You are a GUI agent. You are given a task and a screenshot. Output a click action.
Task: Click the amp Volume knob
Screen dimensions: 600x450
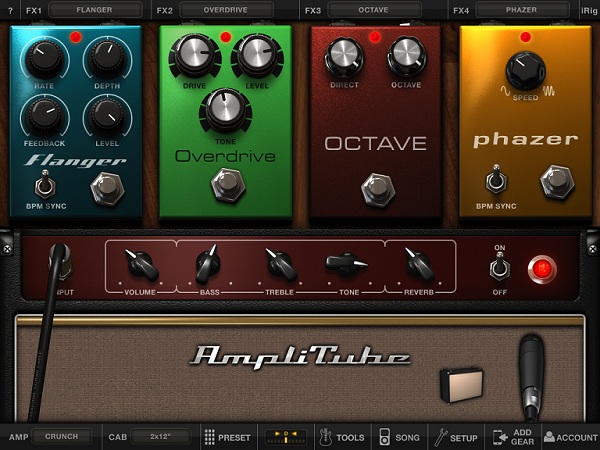(x=141, y=265)
